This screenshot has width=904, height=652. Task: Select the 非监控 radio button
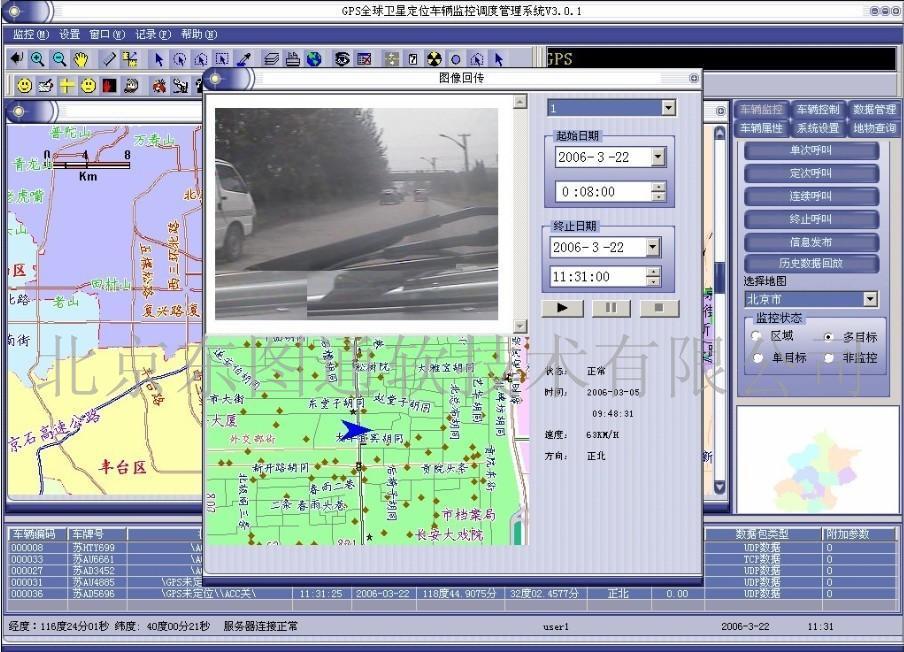coord(829,358)
